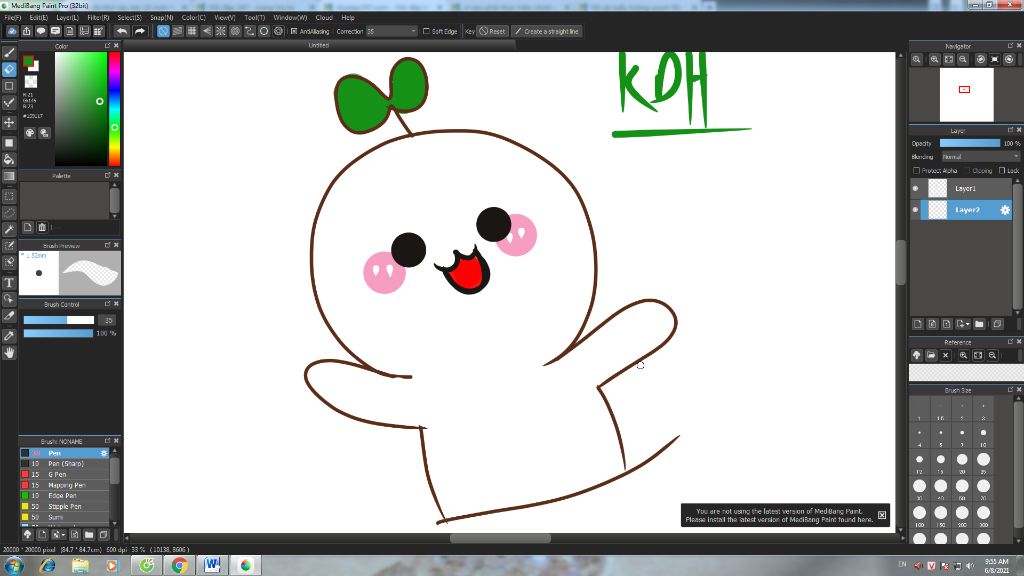The width and height of the screenshot is (1024, 576).
Task: Enable the grid snap icon
Action: tap(192, 31)
